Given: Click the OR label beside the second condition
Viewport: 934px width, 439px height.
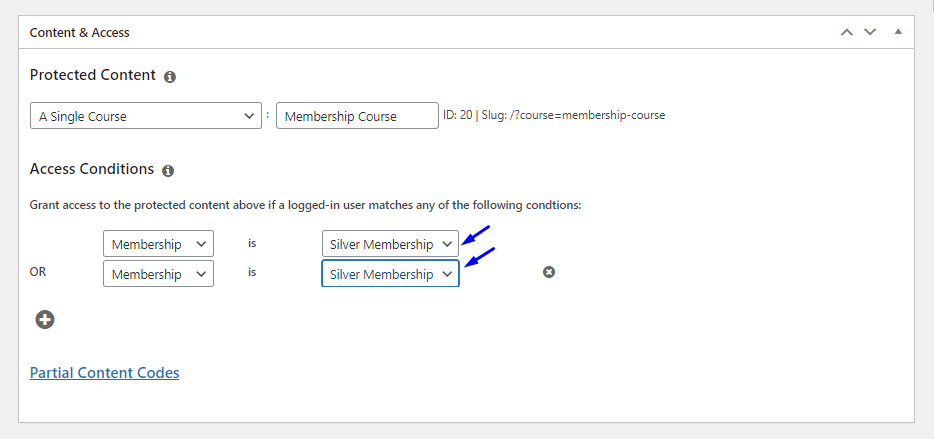Looking at the screenshot, I should [x=38, y=272].
